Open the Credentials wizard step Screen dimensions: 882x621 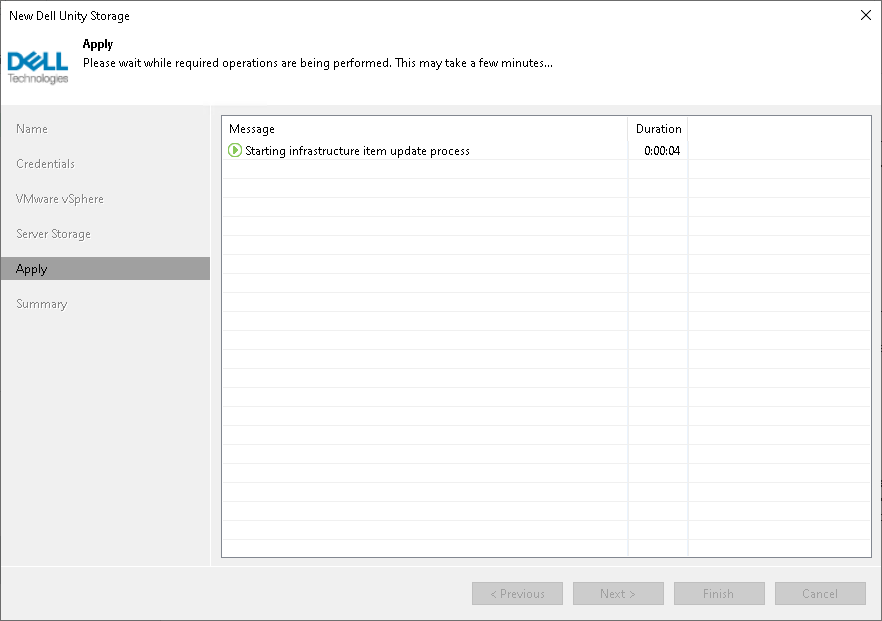click(x=45, y=164)
